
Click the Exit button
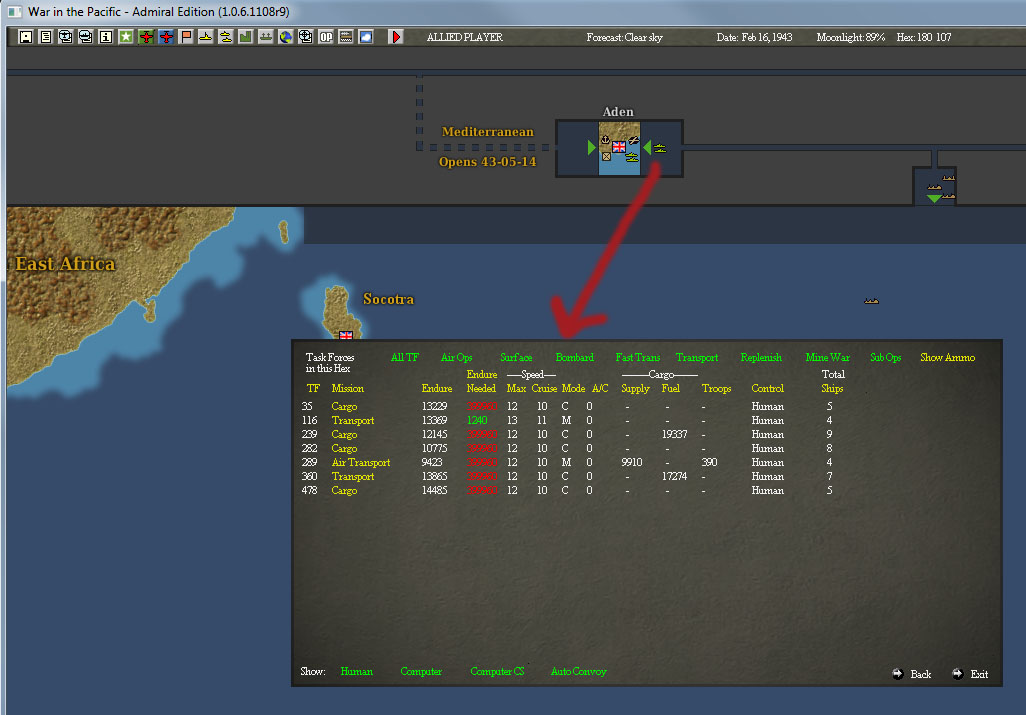point(970,674)
